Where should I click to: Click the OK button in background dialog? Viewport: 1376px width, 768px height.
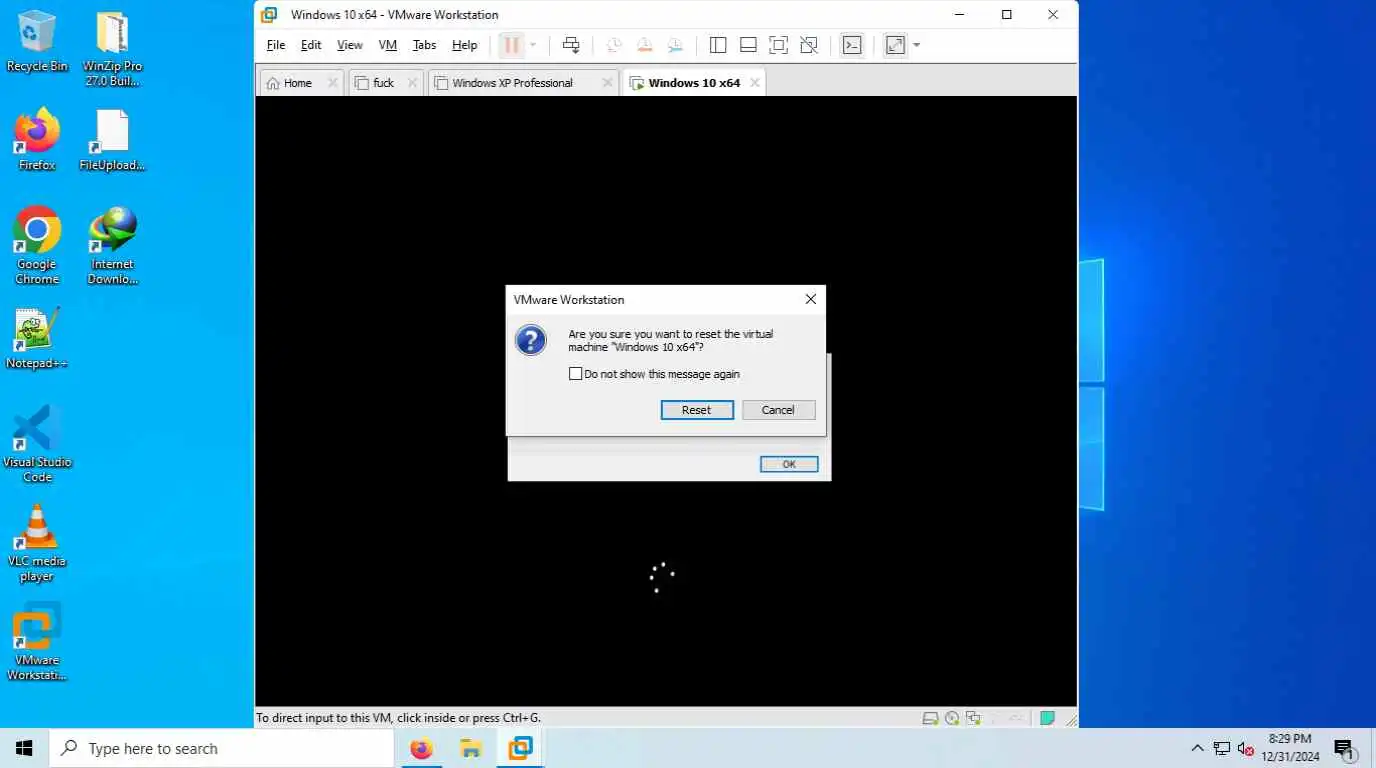(789, 464)
